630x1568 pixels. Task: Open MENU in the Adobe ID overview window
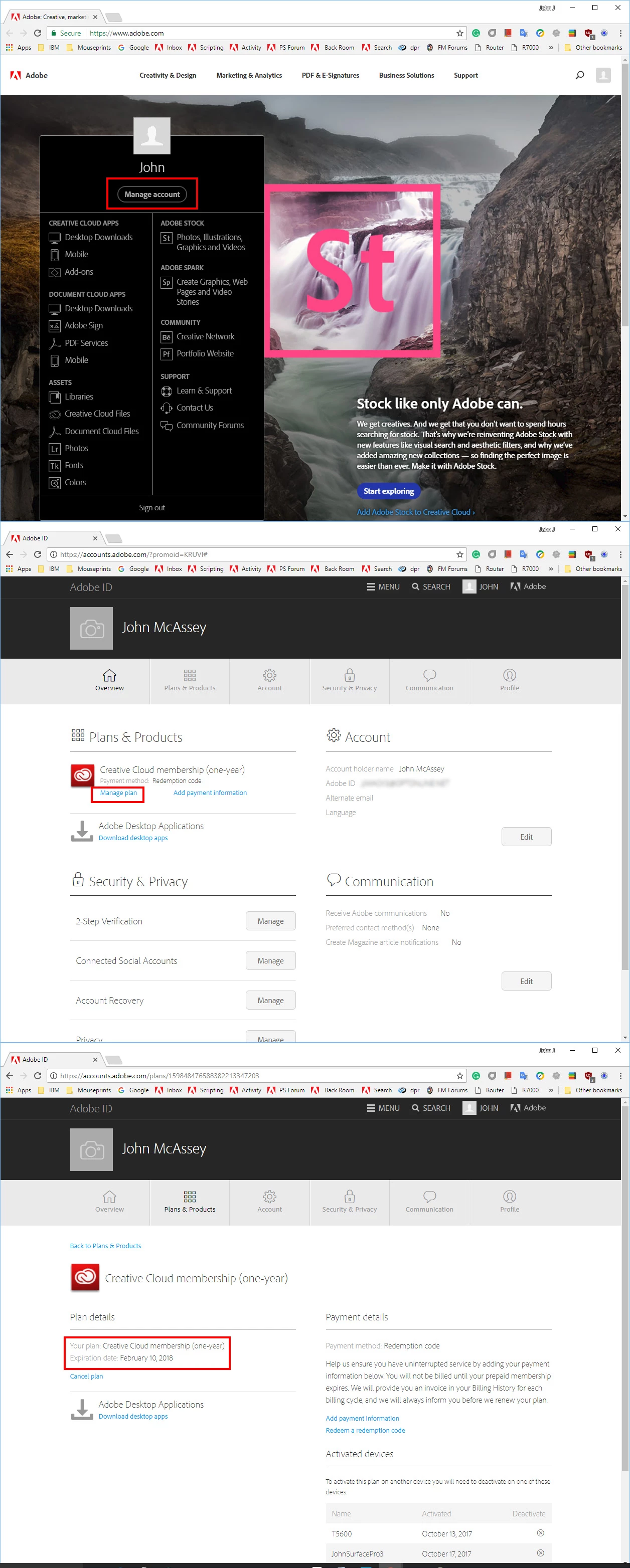coord(383,587)
